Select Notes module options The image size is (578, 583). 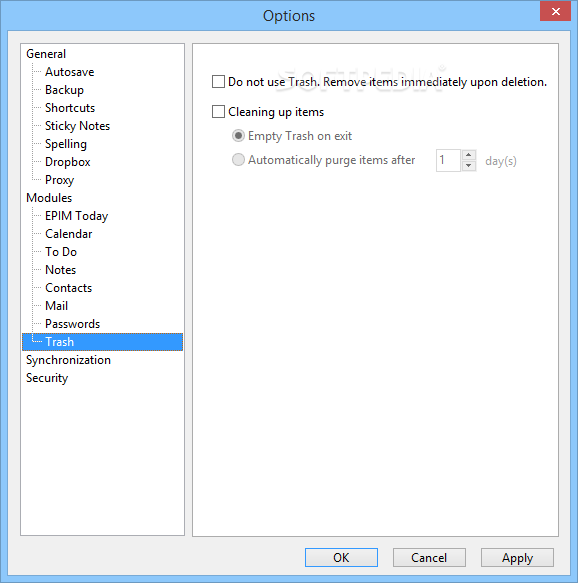pos(61,270)
